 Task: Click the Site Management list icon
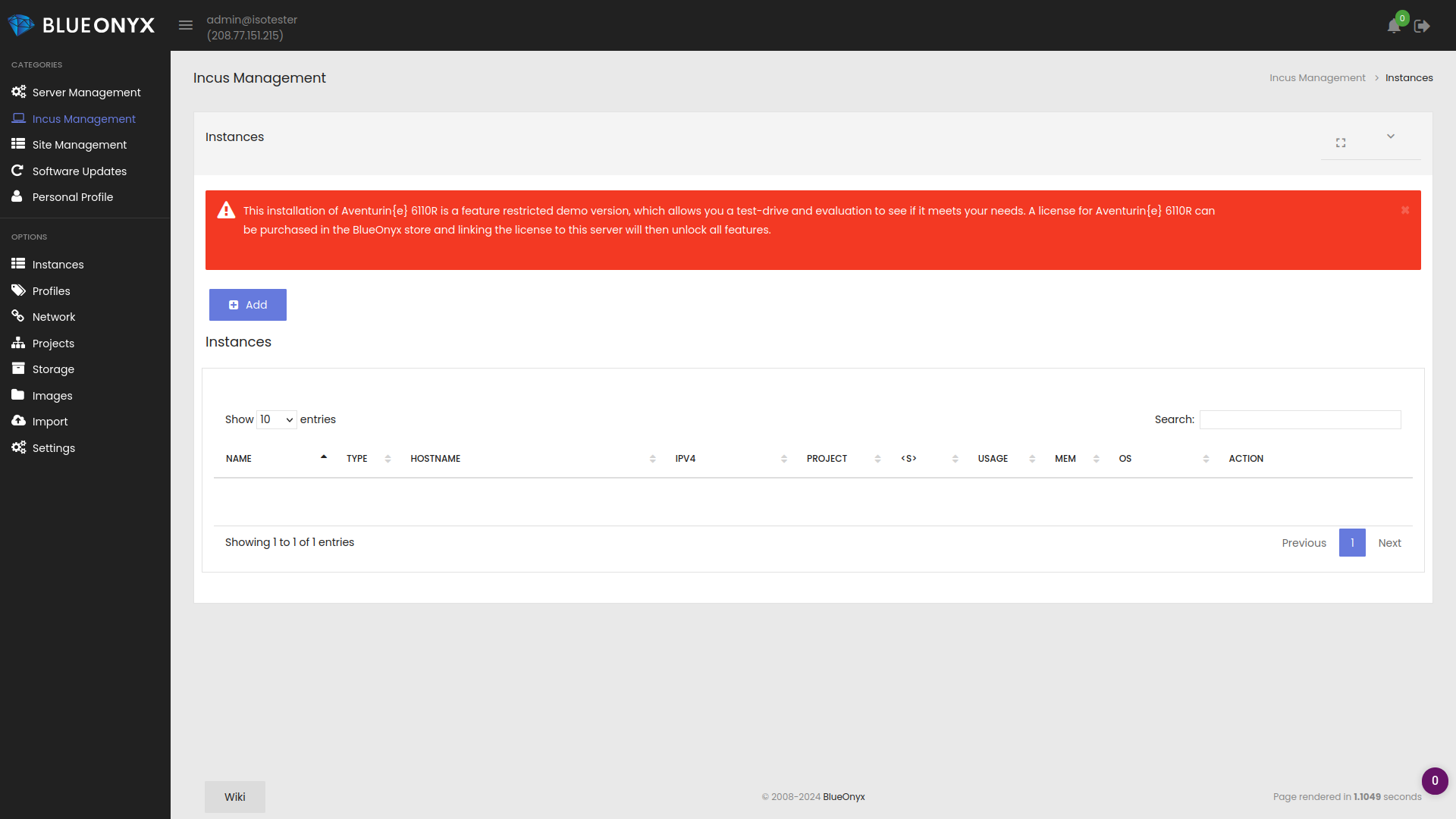[18, 144]
